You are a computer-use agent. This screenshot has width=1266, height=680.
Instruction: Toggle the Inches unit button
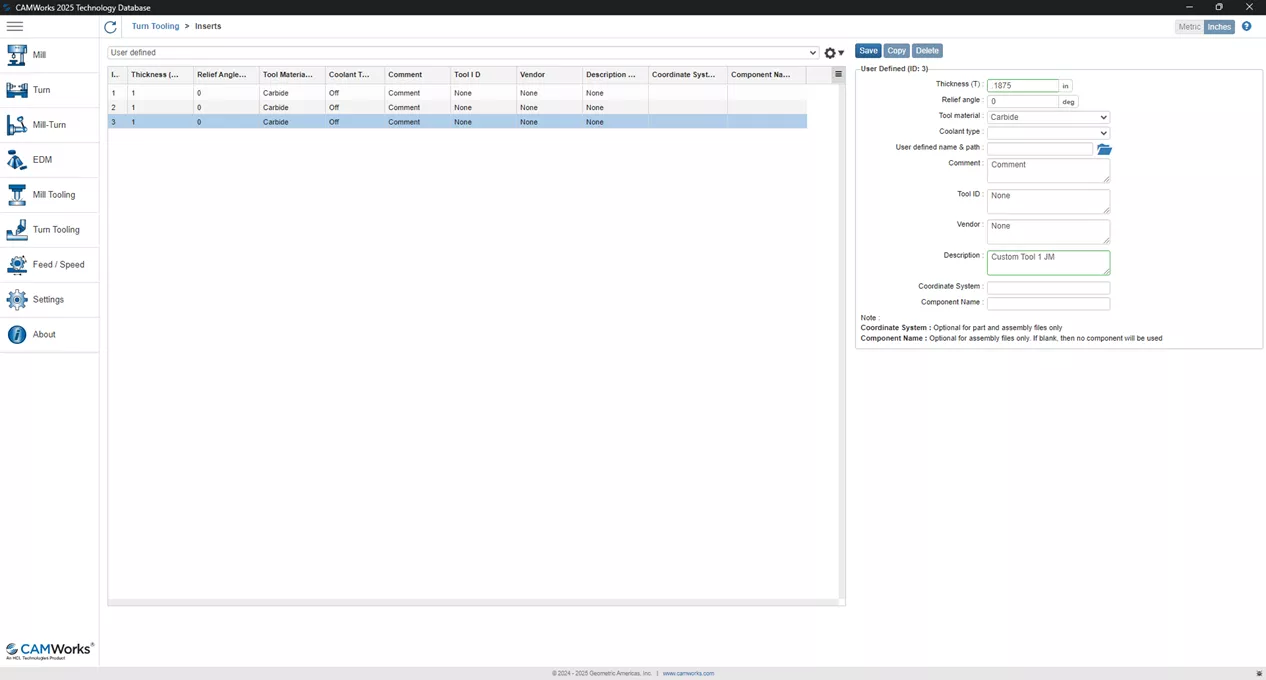pos(1219,26)
